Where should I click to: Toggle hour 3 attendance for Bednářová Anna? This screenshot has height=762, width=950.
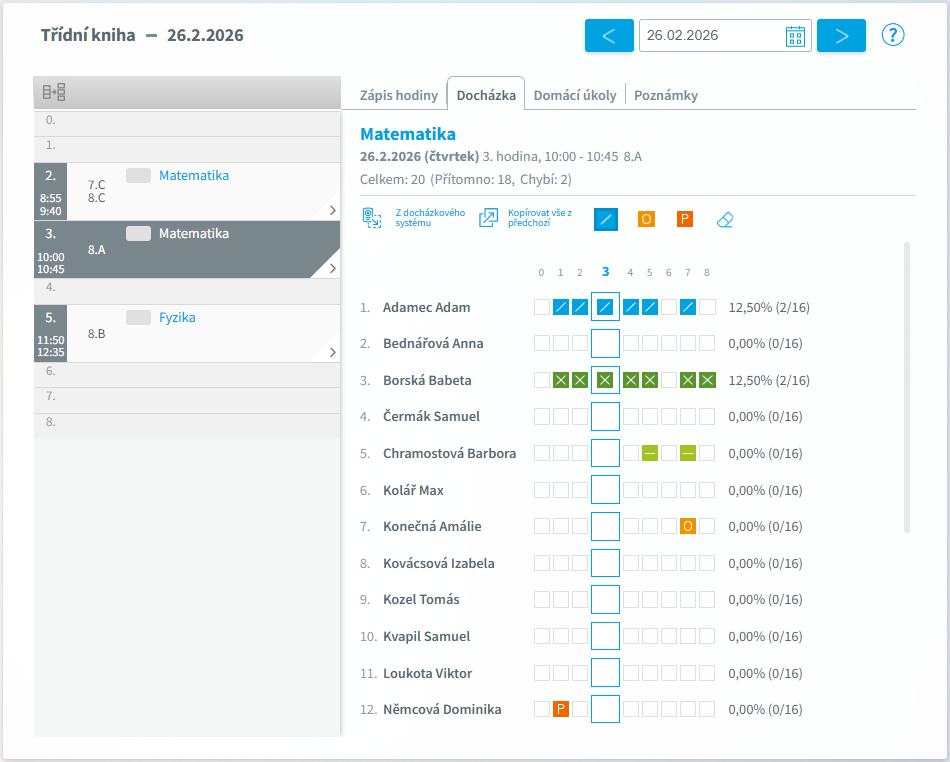[x=605, y=344]
